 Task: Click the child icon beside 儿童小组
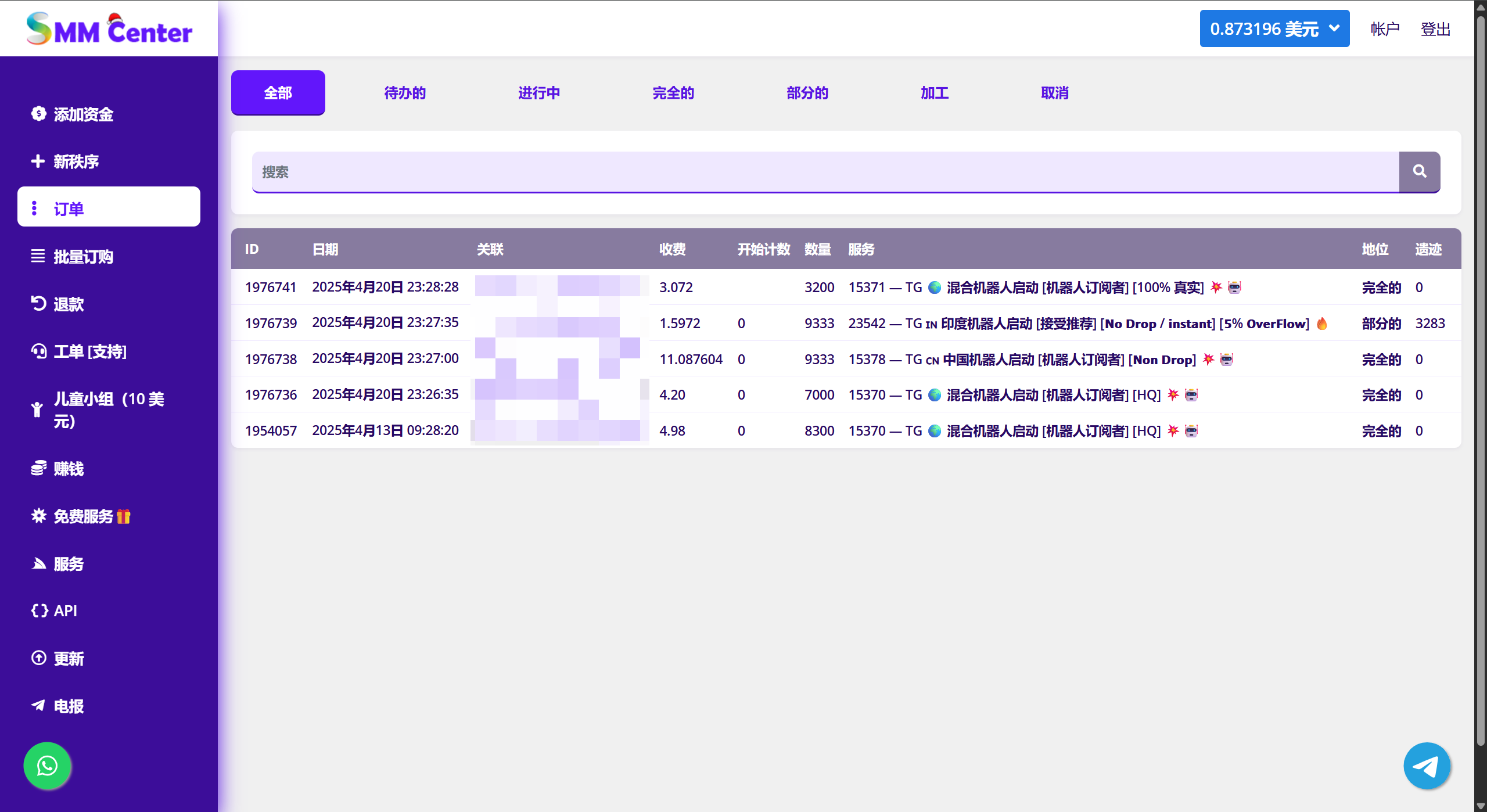click(x=37, y=409)
